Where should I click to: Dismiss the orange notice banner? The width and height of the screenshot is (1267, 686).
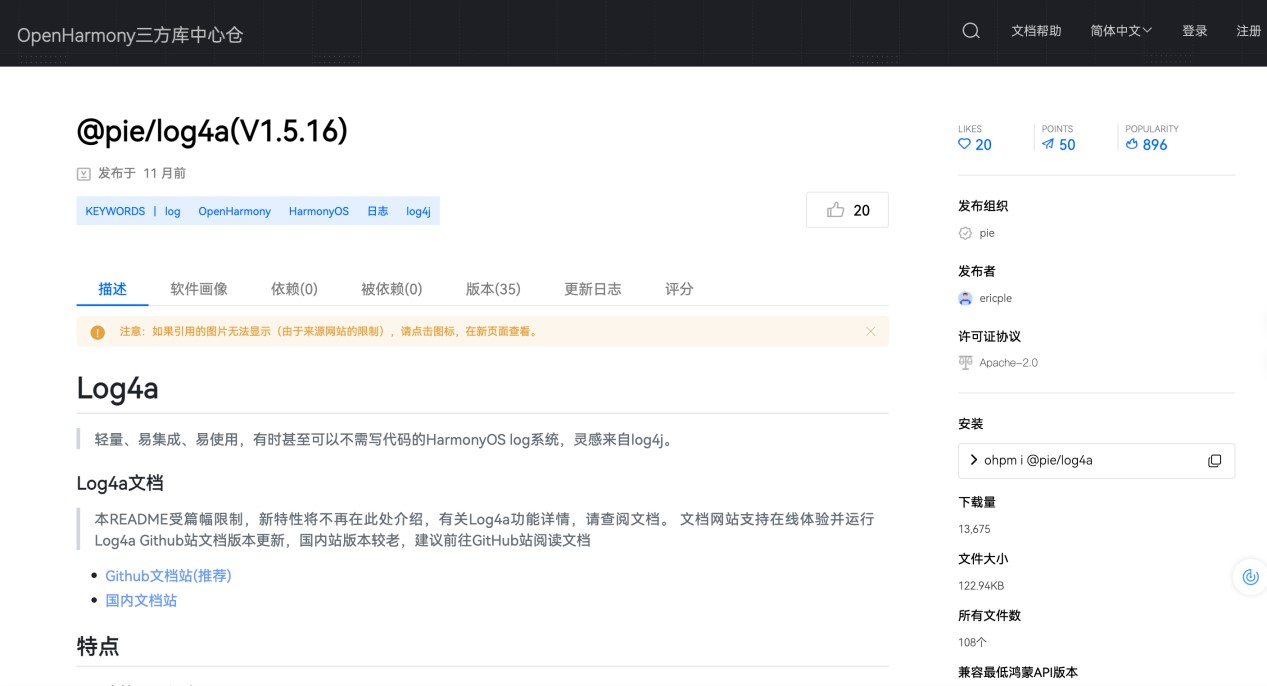pyautogui.click(x=870, y=331)
